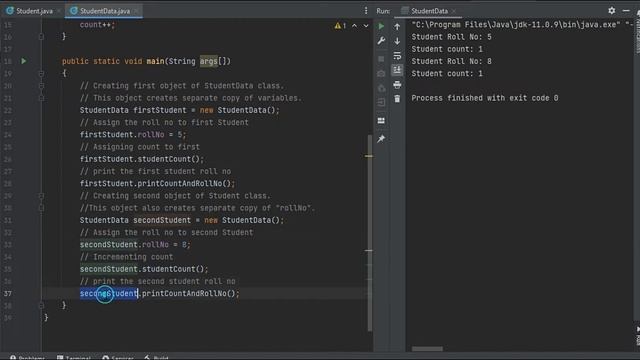Click 'Student Roll No: 5' output
This screenshot has height=360, width=640.
(x=451, y=37)
